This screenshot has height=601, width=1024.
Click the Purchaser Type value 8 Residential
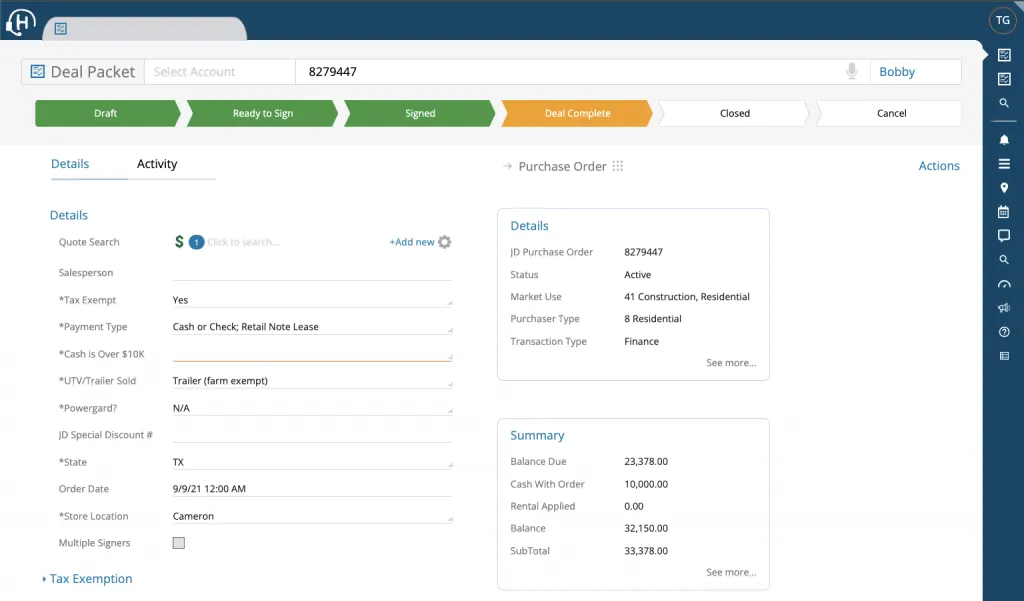point(652,319)
